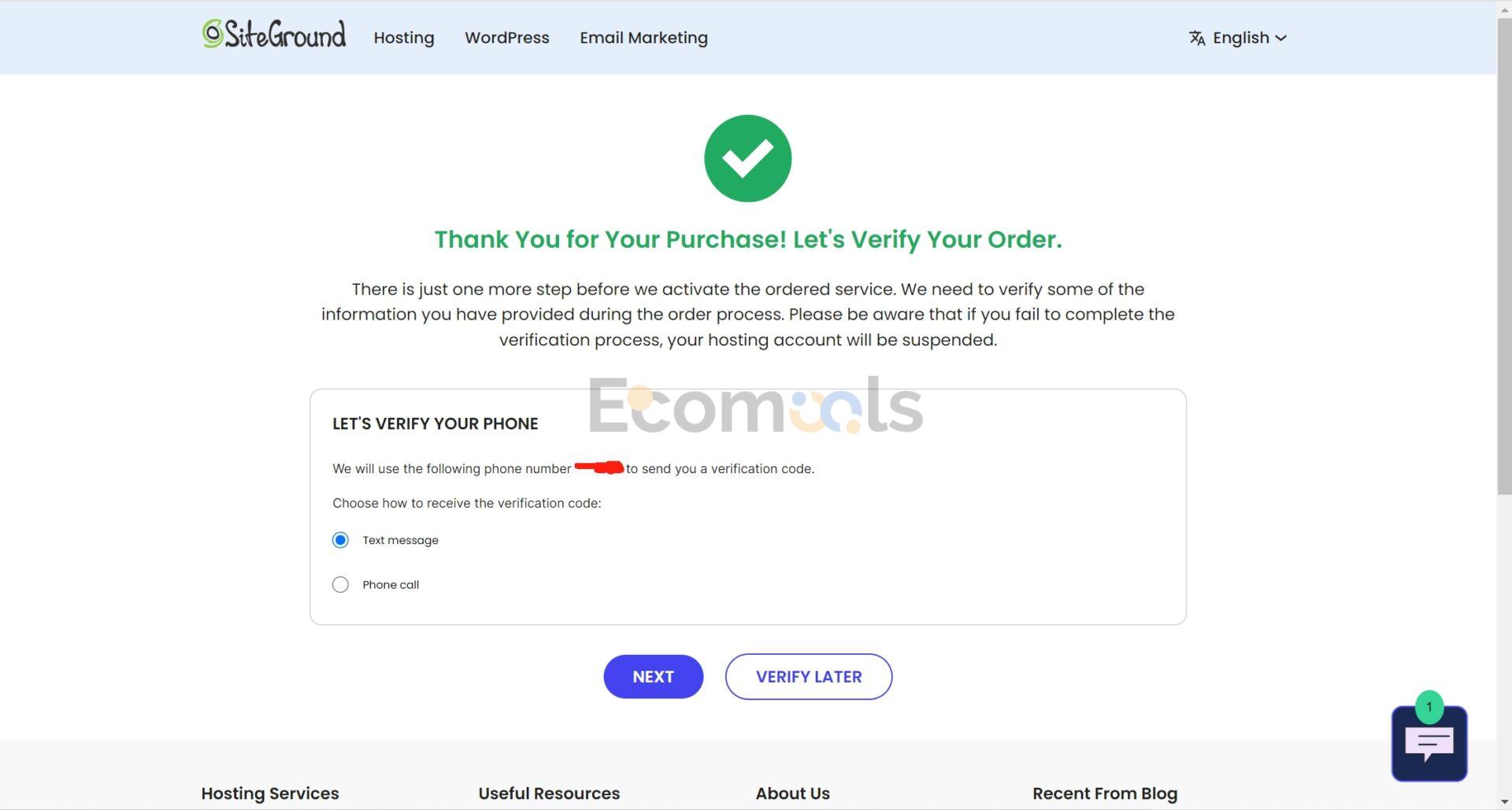The width and height of the screenshot is (1512, 810).
Task: Click the SiteGround logo
Action: (273, 35)
